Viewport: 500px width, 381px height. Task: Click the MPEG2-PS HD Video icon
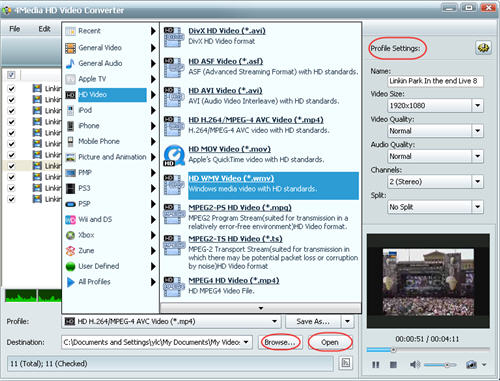click(x=173, y=213)
